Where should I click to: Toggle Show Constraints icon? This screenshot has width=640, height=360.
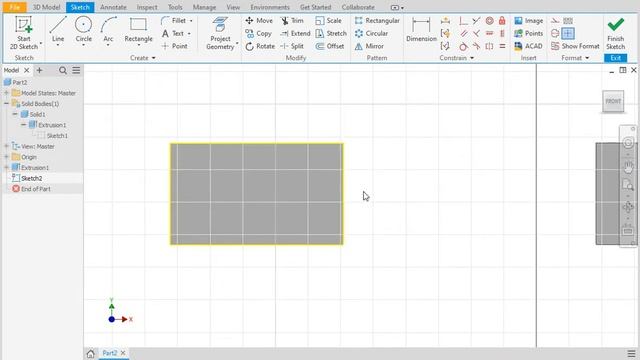pos(445,33)
